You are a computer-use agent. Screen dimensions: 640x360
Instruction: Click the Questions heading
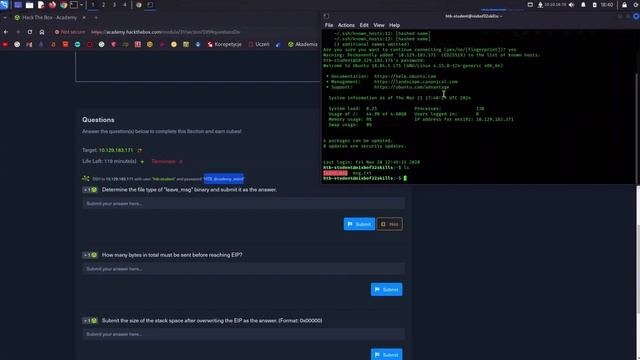pyautogui.click(x=98, y=120)
